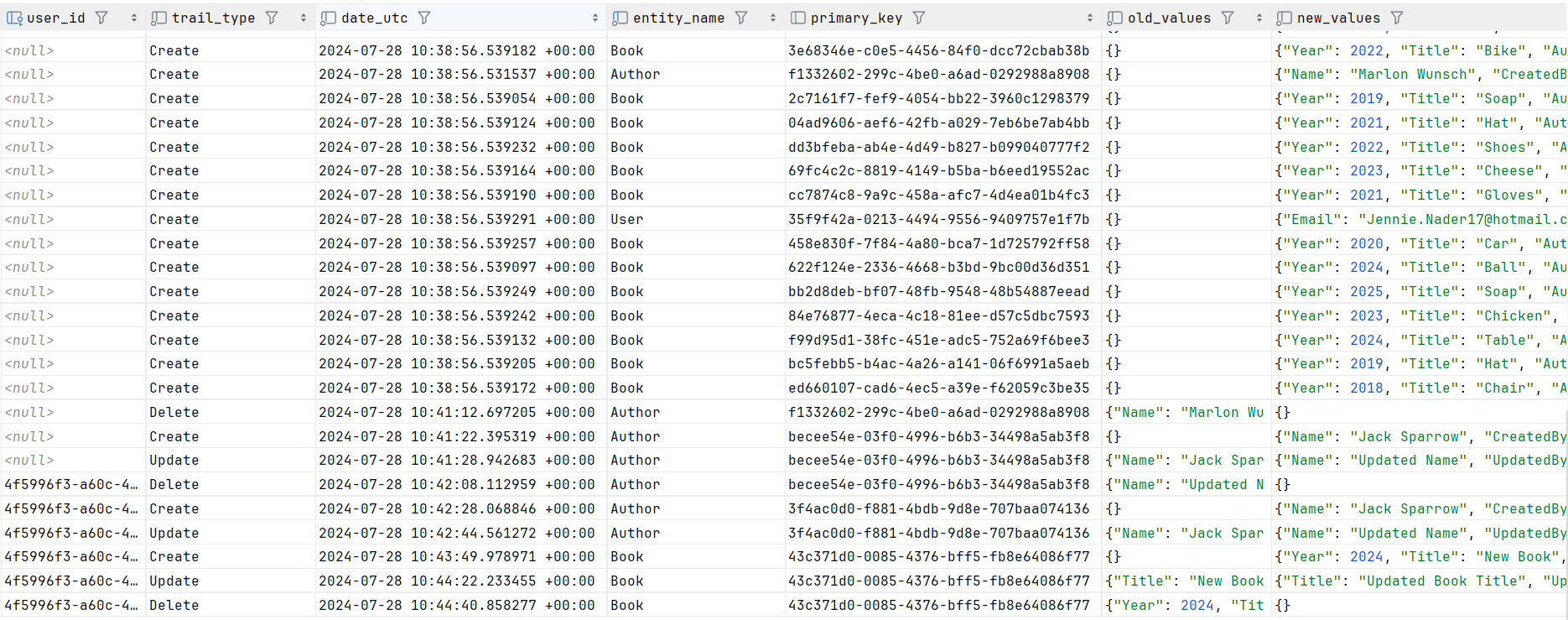Open the filter for the trail_type column
Image resolution: width=1568 pixels, height=620 pixels.
point(272,18)
